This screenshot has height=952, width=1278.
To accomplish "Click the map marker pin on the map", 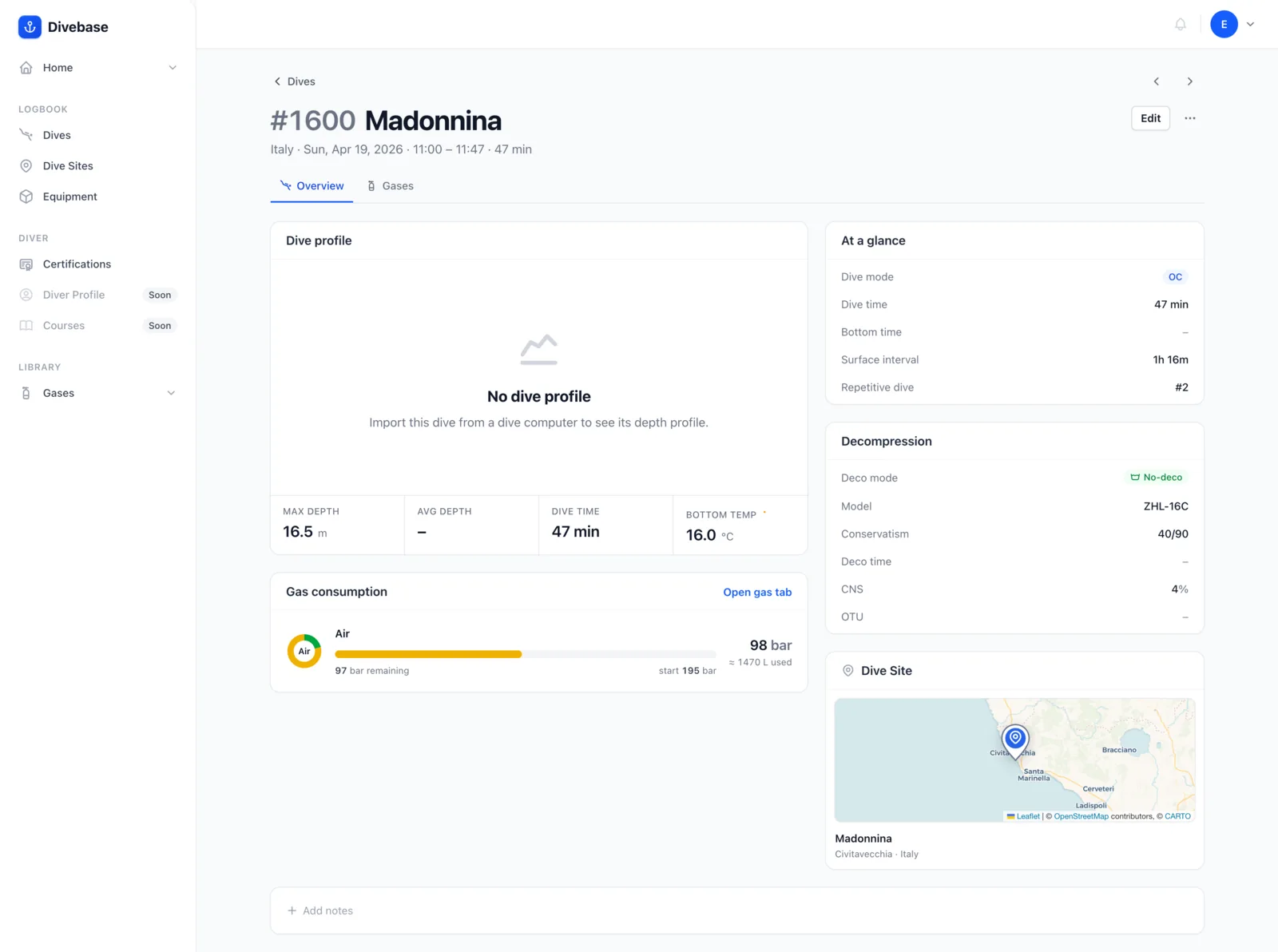I will (x=1015, y=740).
